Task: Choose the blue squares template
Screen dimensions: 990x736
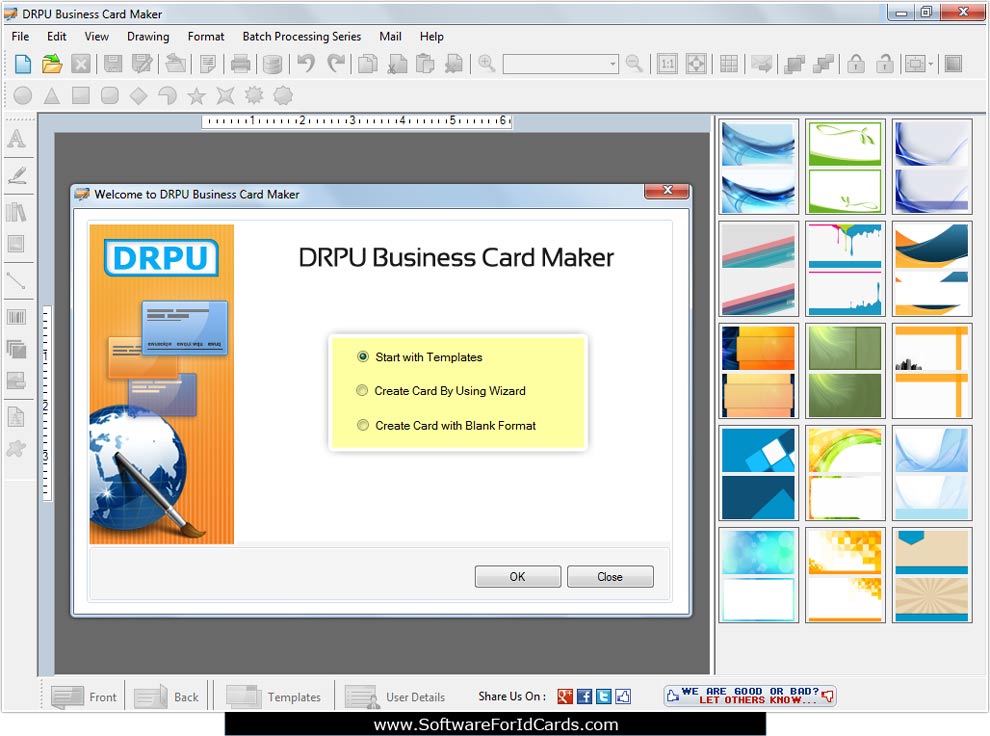Action: click(758, 473)
